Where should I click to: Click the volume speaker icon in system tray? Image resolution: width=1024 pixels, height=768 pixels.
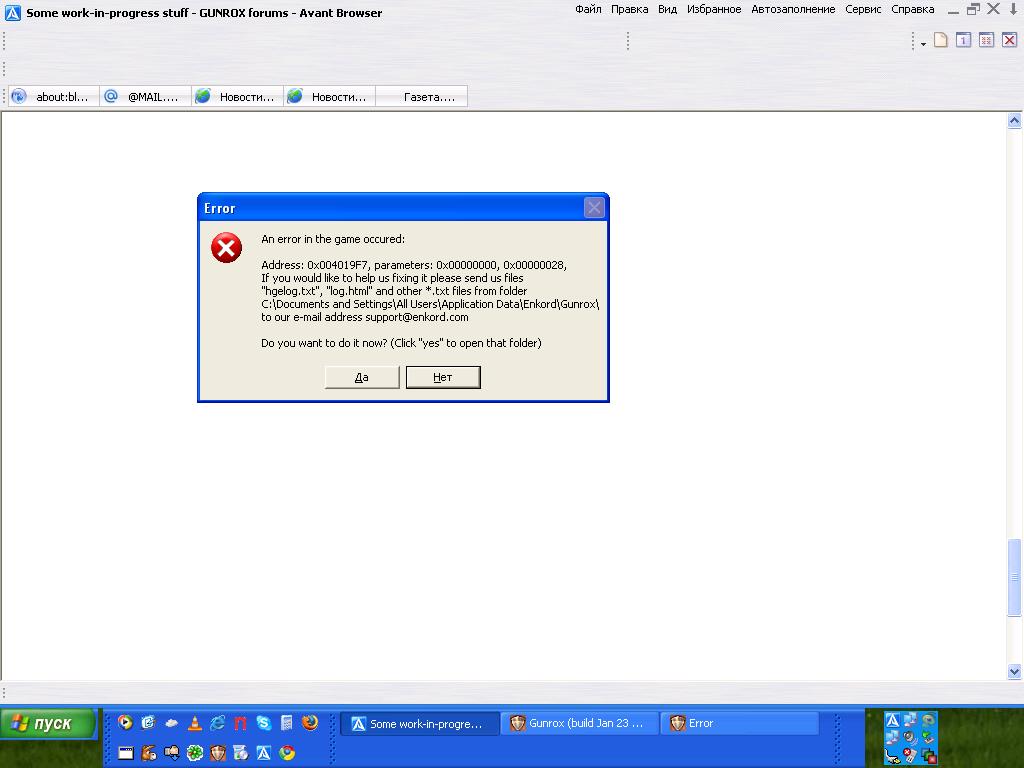[909, 737]
